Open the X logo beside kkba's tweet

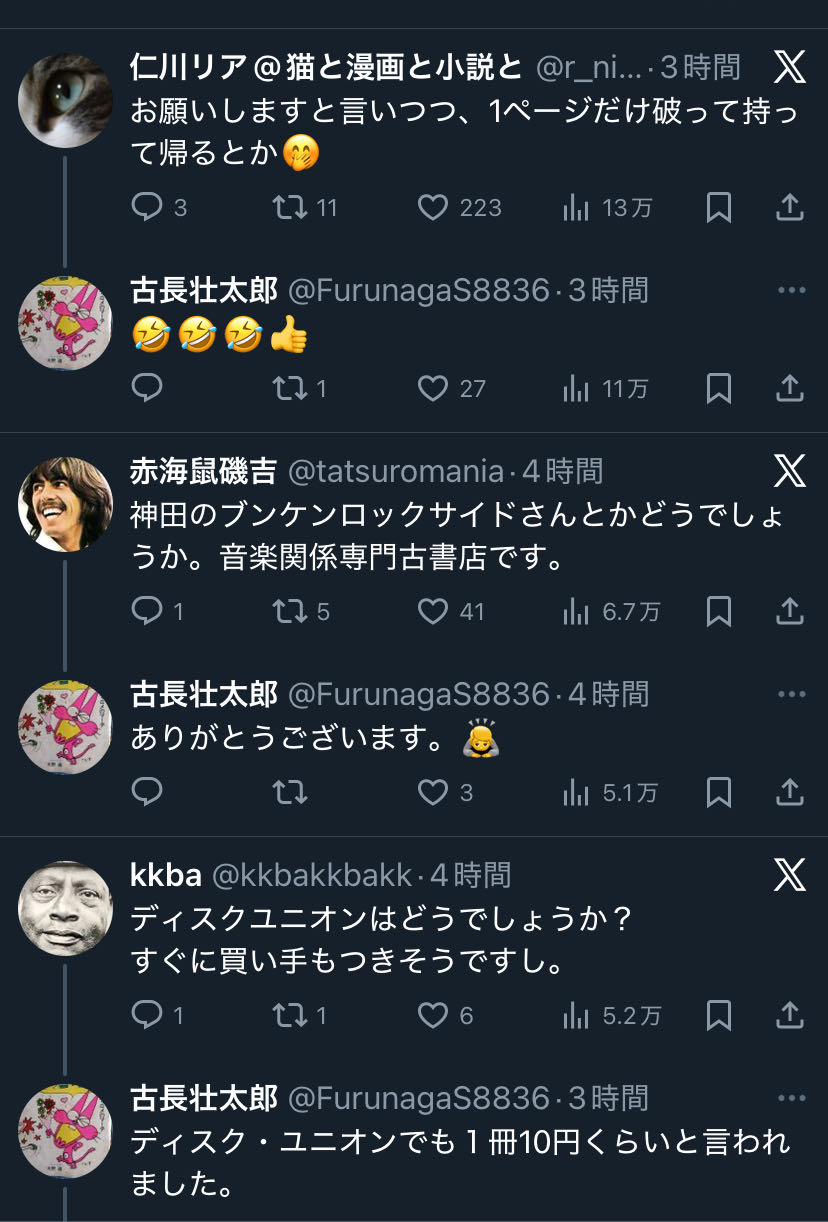(790, 875)
